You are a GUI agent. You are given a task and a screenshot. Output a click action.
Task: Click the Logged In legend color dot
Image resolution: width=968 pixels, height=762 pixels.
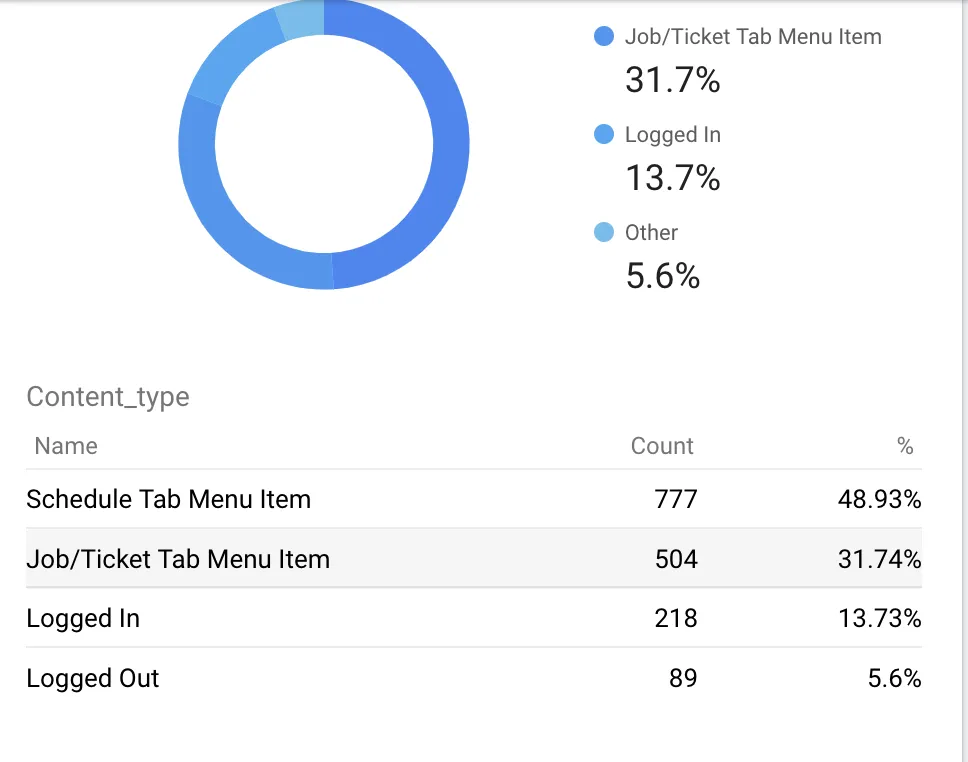pos(603,135)
